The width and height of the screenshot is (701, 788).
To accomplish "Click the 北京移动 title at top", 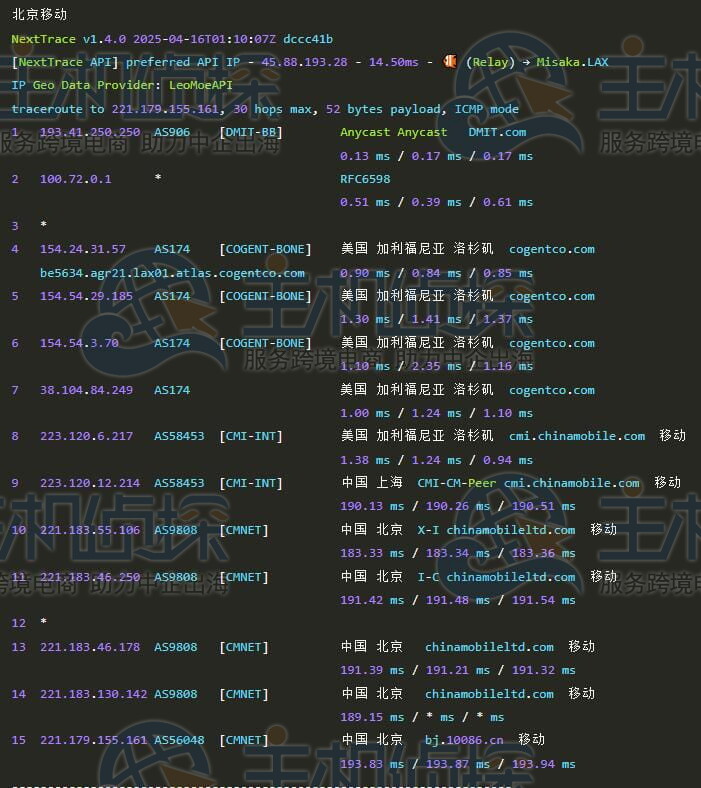I will point(39,15).
